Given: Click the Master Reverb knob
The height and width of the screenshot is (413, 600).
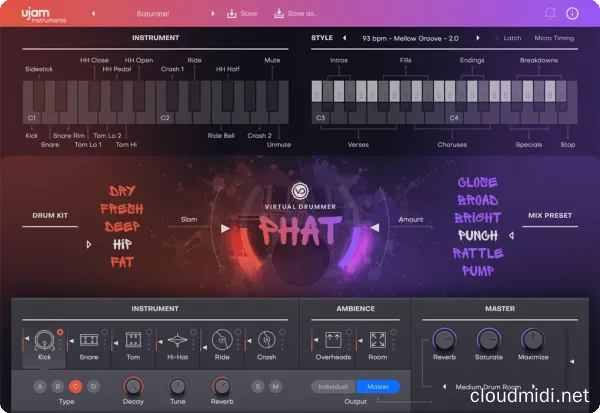Looking at the screenshot, I should [x=444, y=340].
